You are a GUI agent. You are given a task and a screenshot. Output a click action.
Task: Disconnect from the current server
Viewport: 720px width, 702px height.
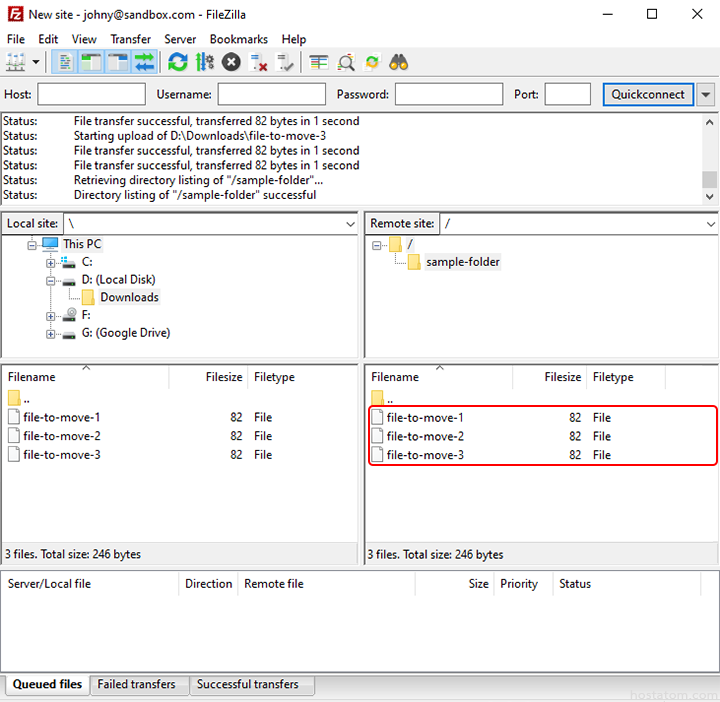259,62
